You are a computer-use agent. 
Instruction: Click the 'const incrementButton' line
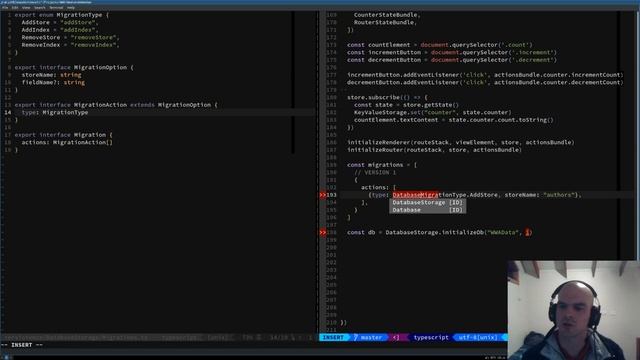pos(452,52)
